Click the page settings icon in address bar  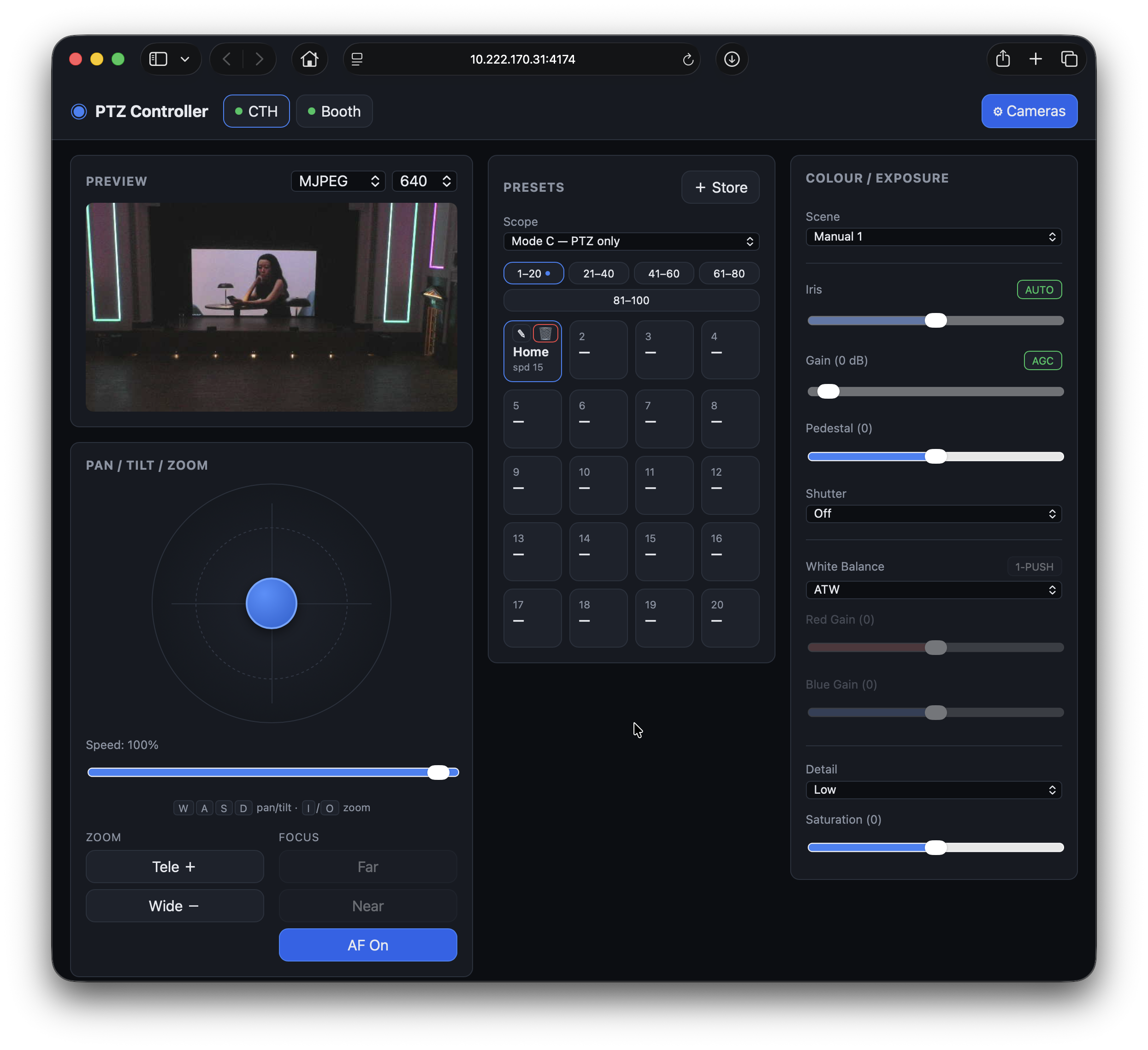tap(357, 59)
